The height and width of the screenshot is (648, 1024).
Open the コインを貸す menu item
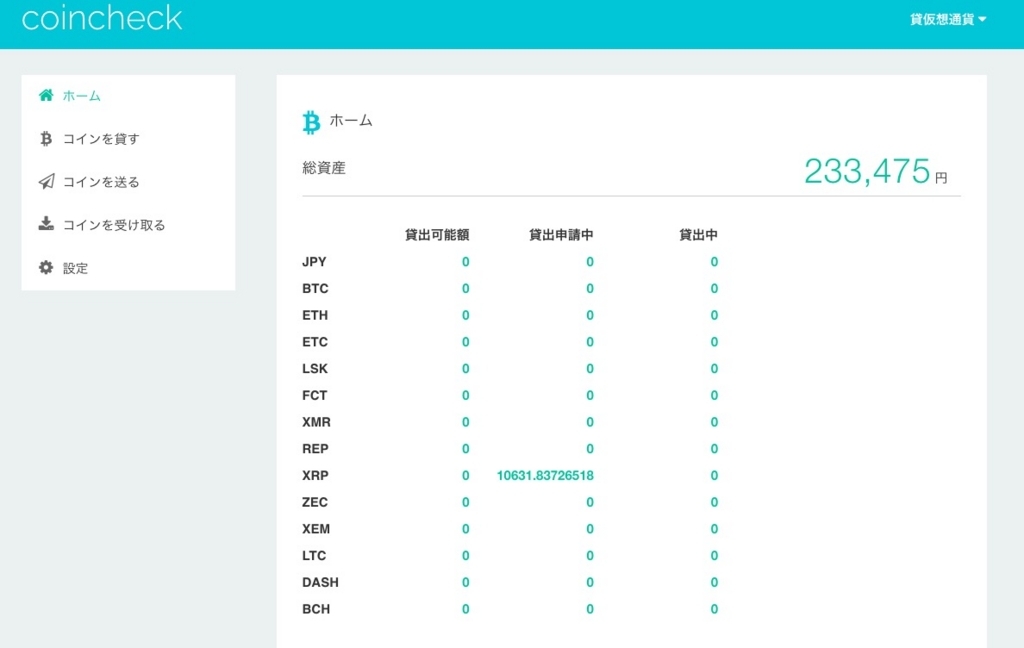coord(101,139)
